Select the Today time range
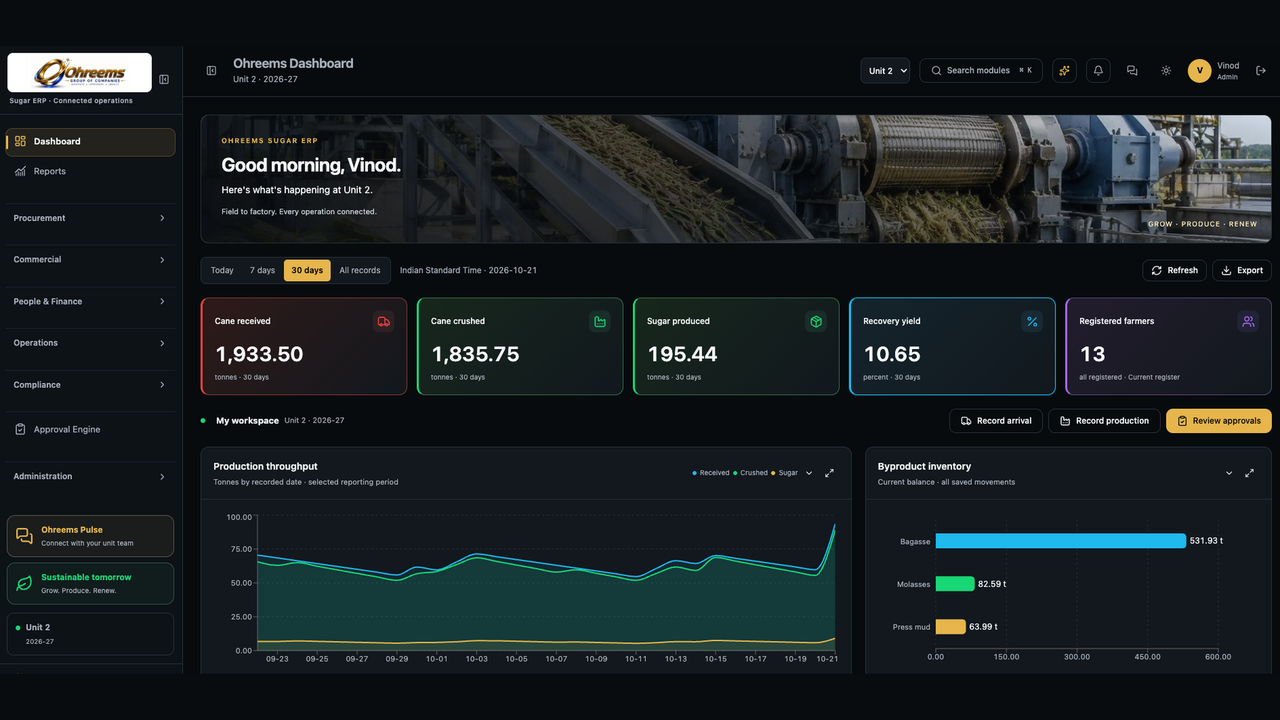 click(x=222, y=271)
